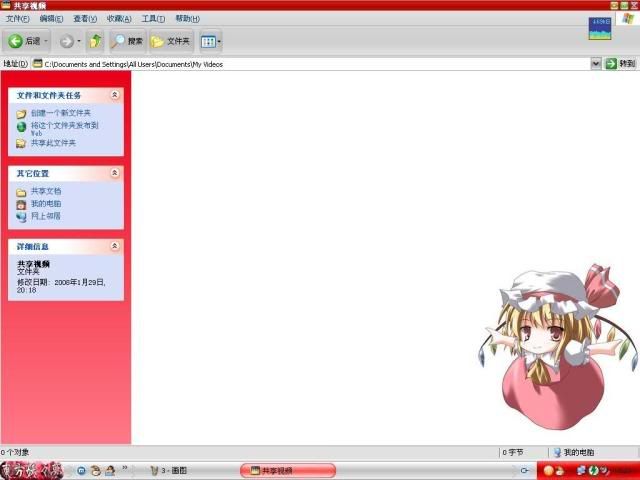Click the orange tray icon
This screenshot has width=640, height=480.
549,471
